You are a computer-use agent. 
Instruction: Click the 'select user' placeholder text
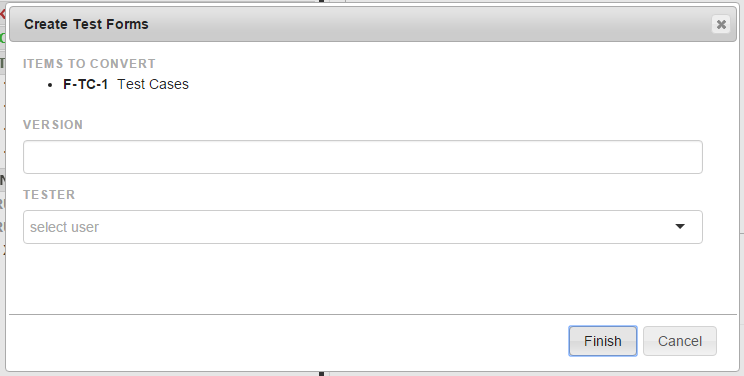65,227
